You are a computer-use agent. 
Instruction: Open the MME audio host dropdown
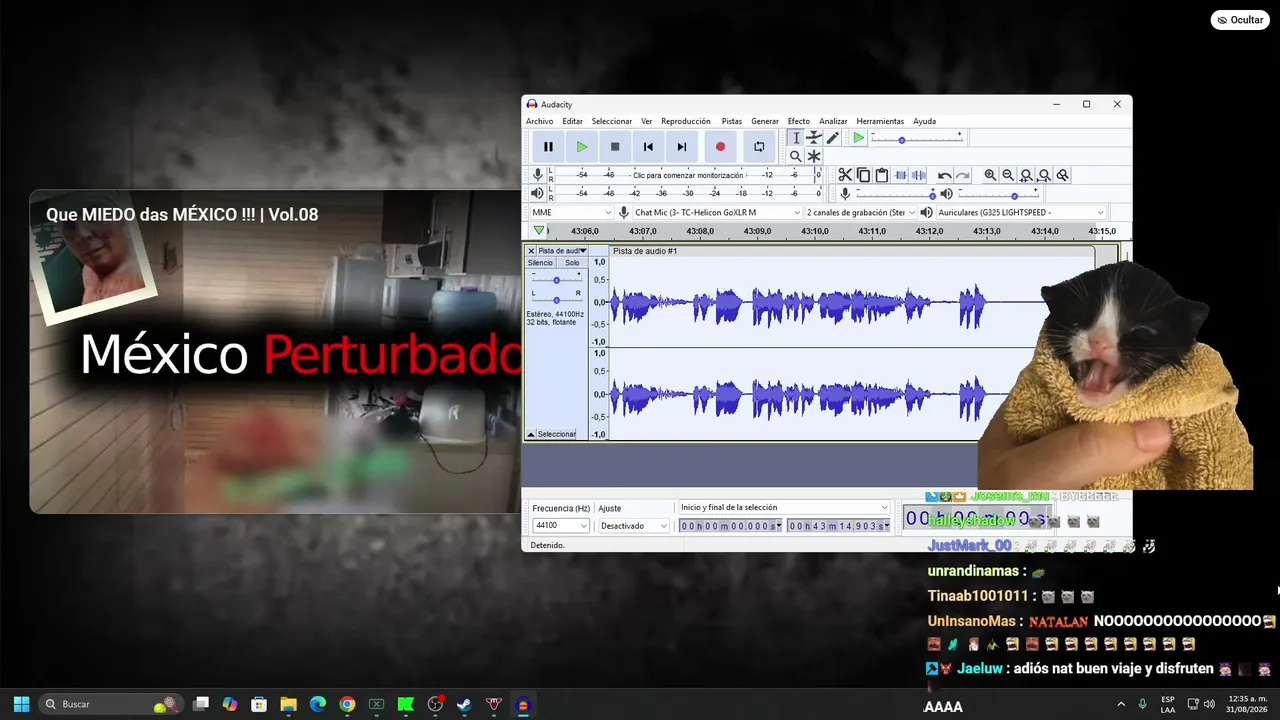[571, 212]
